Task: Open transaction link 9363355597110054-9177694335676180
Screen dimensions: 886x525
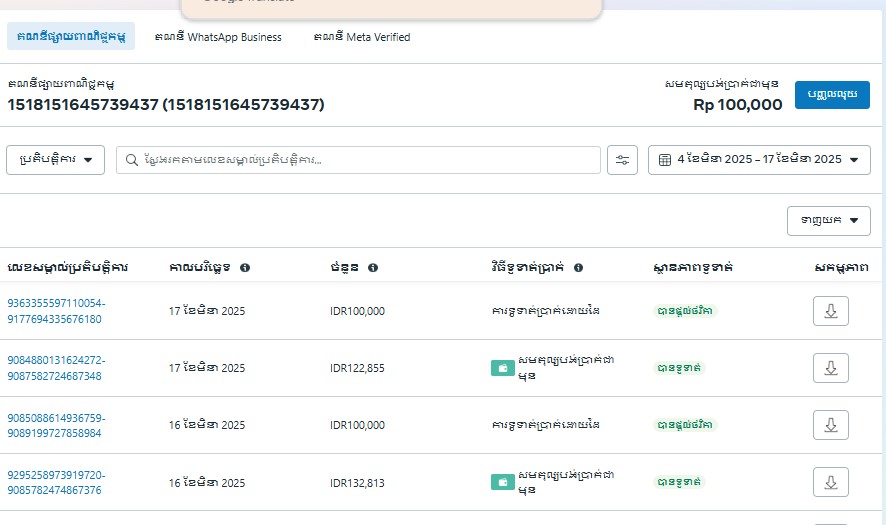Action: [x=56, y=311]
